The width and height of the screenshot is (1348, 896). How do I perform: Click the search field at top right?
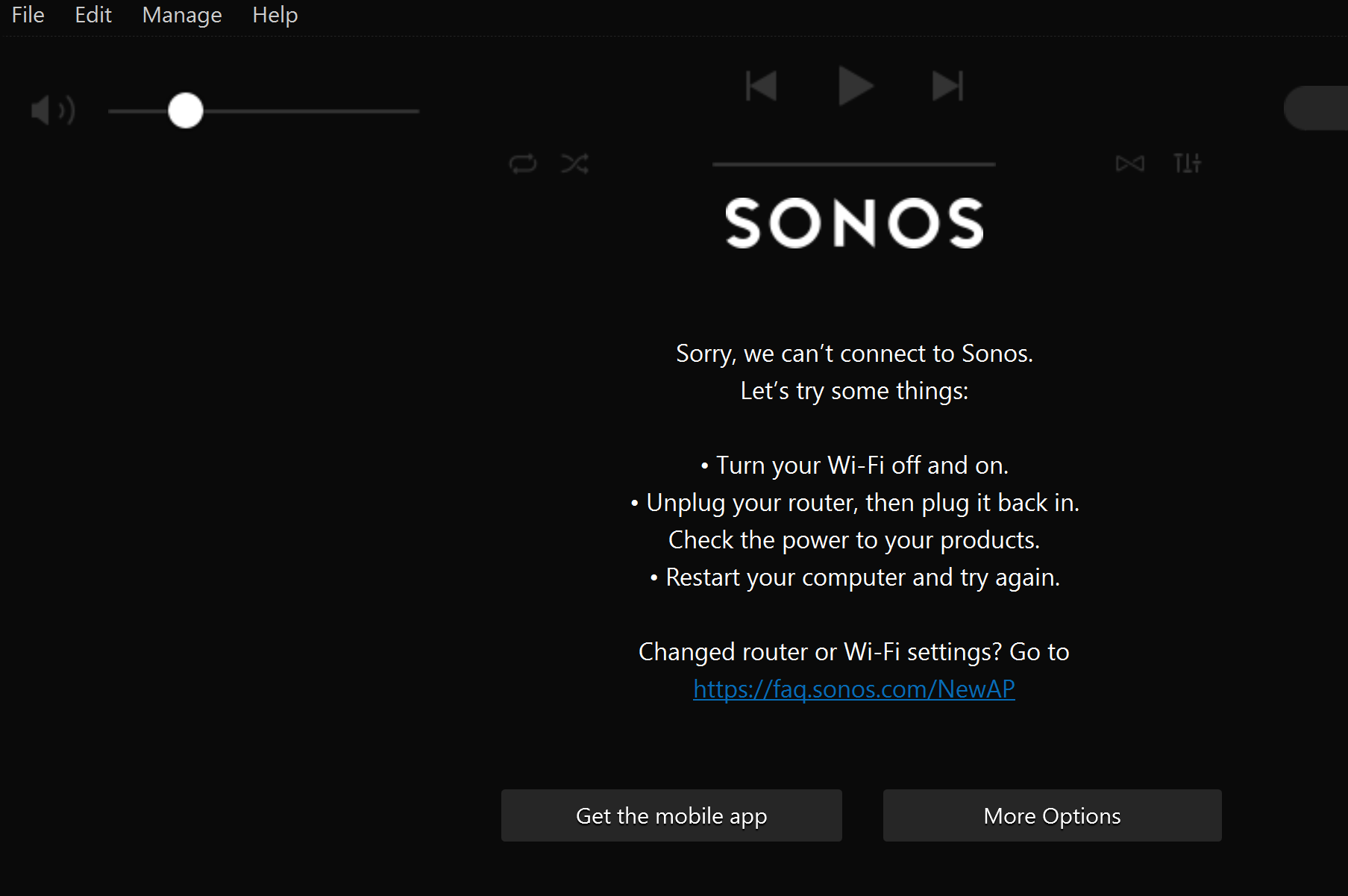point(1316,108)
